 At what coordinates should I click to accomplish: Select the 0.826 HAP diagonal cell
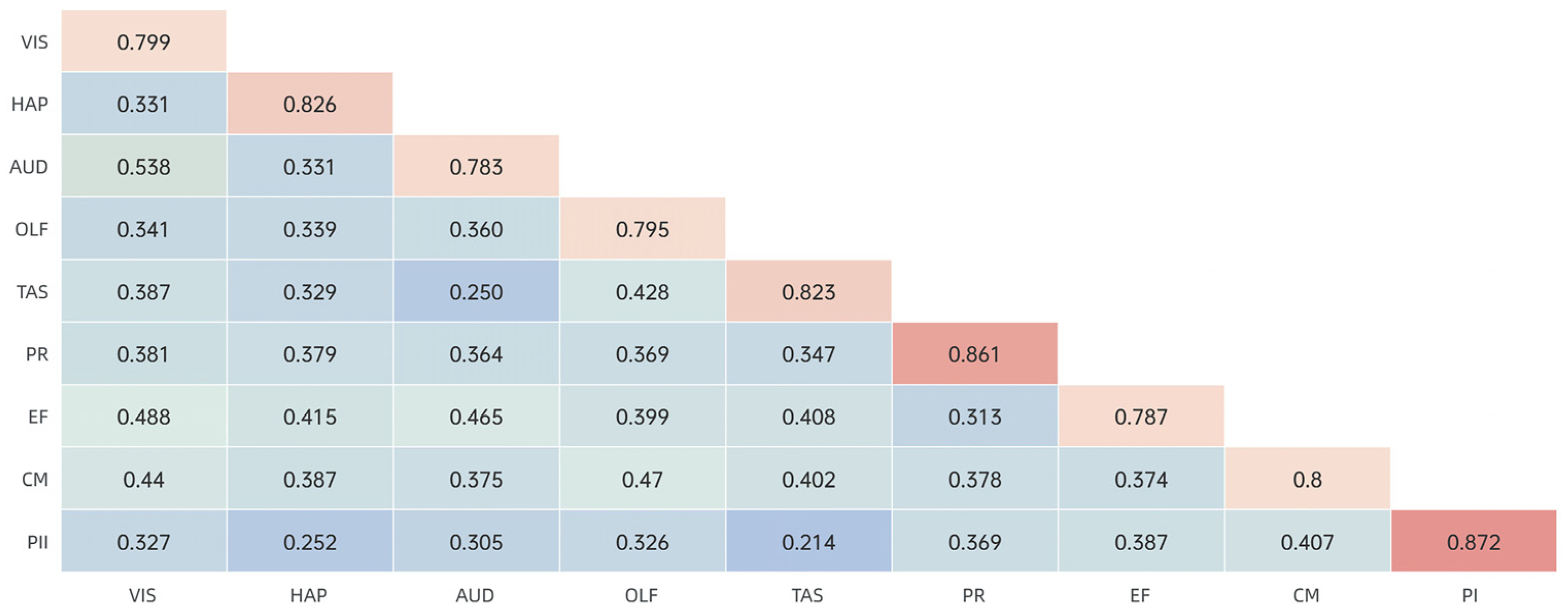pyautogui.click(x=310, y=104)
